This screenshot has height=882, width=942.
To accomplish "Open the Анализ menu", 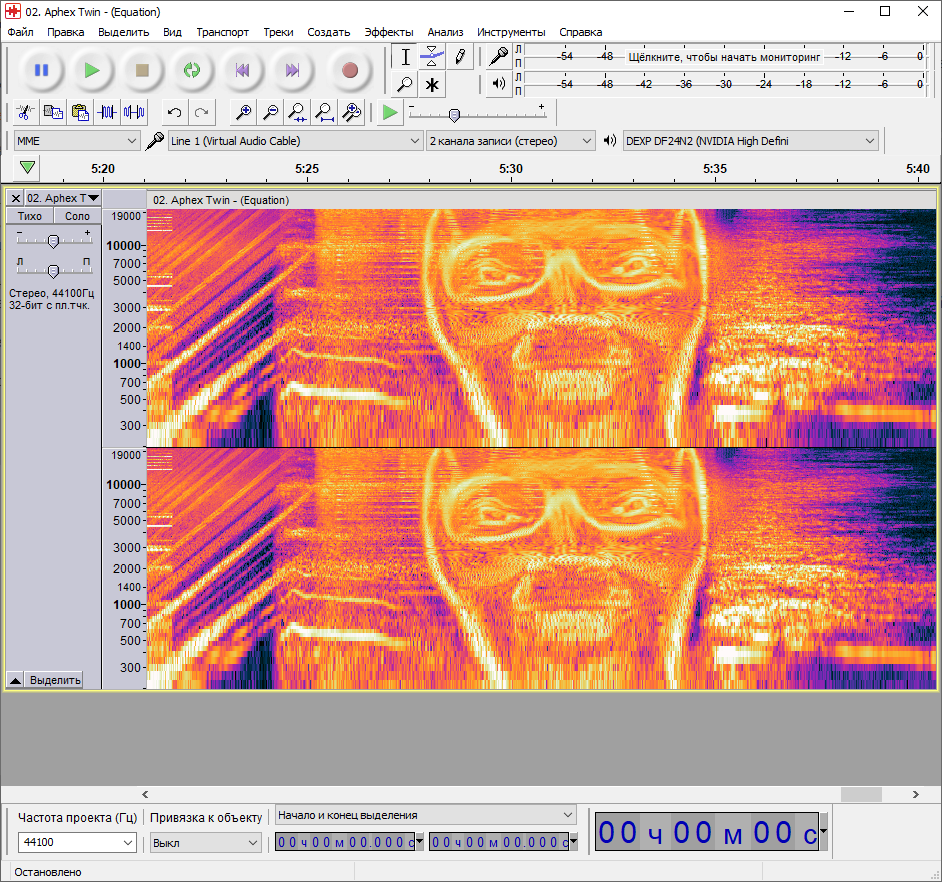I will click(446, 32).
